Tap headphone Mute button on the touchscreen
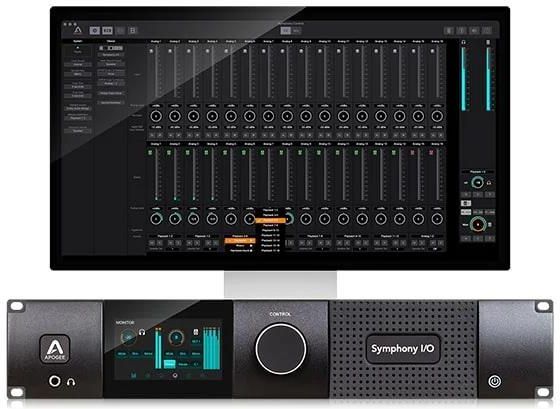560x409 pixels. pyautogui.click(x=122, y=354)
